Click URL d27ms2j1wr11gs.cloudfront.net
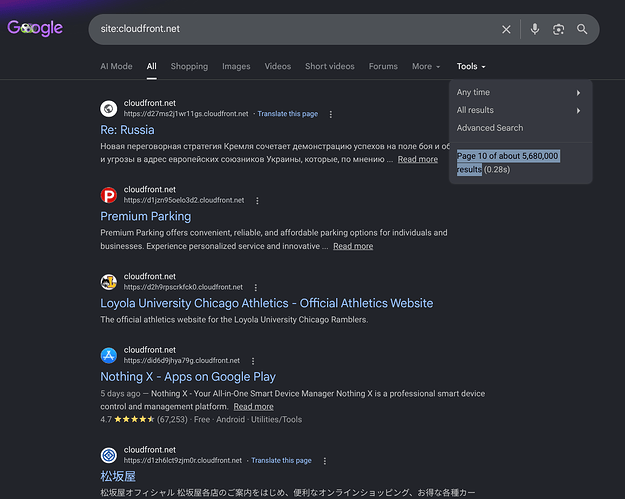625x499 pixels. pos(186,114)
